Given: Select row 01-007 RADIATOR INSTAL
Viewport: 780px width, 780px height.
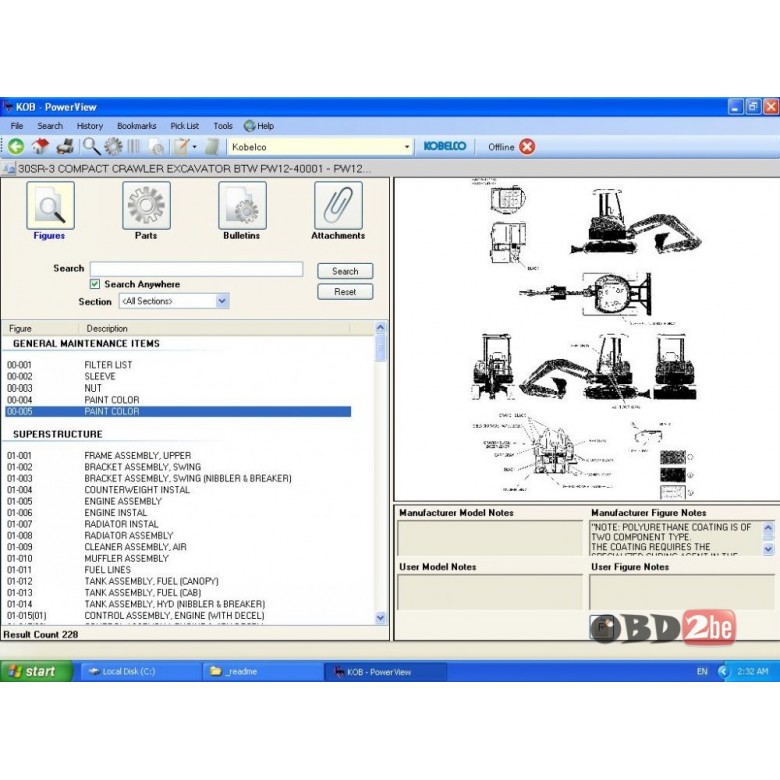Looking at the screenshot, I should click(178, 524).
